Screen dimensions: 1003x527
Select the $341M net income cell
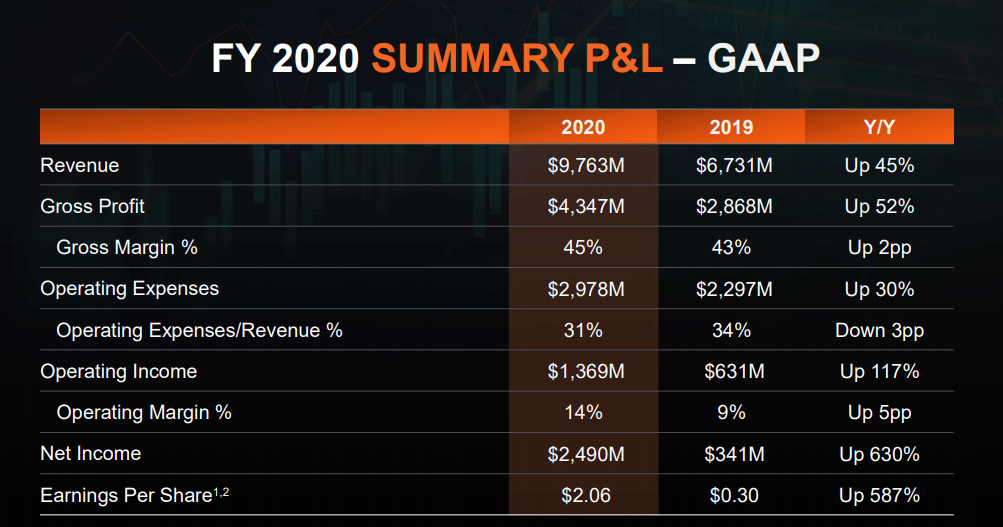(734, 455)
